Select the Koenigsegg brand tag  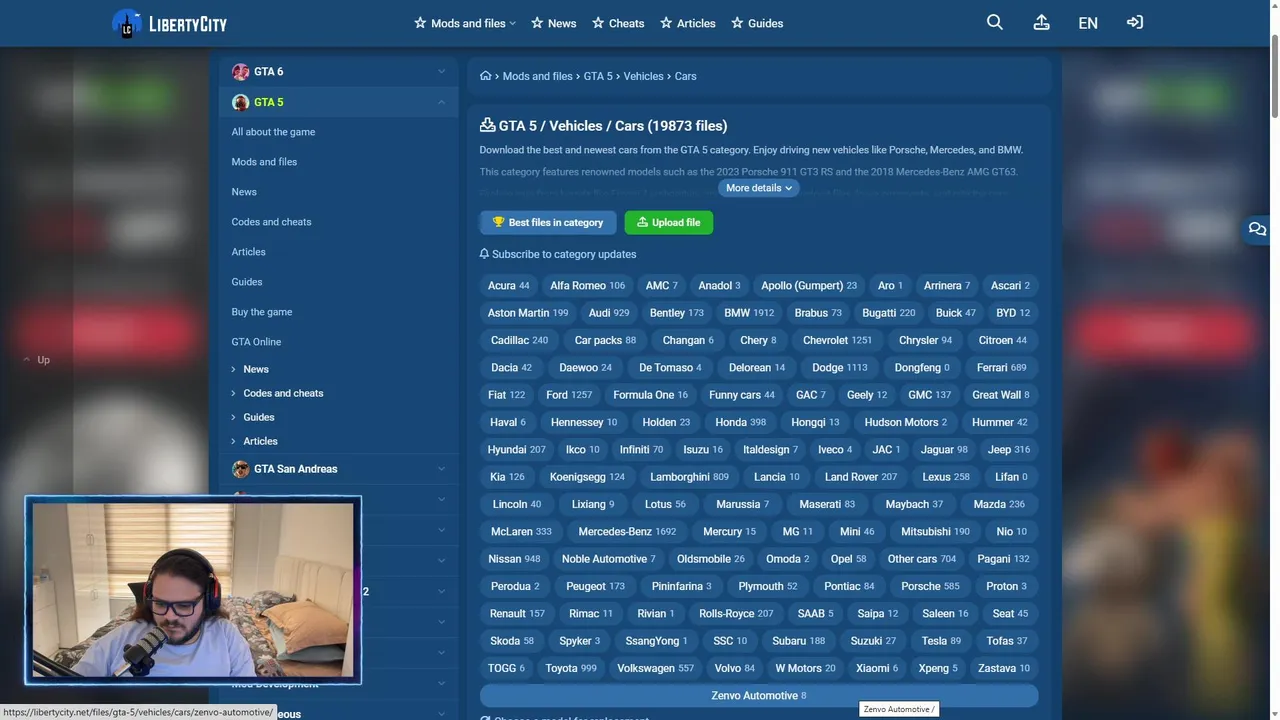(587, 477)
